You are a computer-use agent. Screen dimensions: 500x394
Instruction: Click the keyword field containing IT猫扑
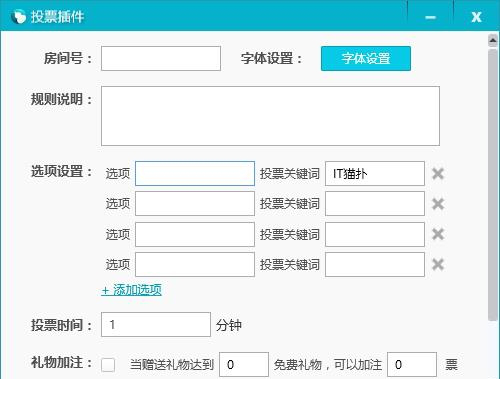coord(375,174)
